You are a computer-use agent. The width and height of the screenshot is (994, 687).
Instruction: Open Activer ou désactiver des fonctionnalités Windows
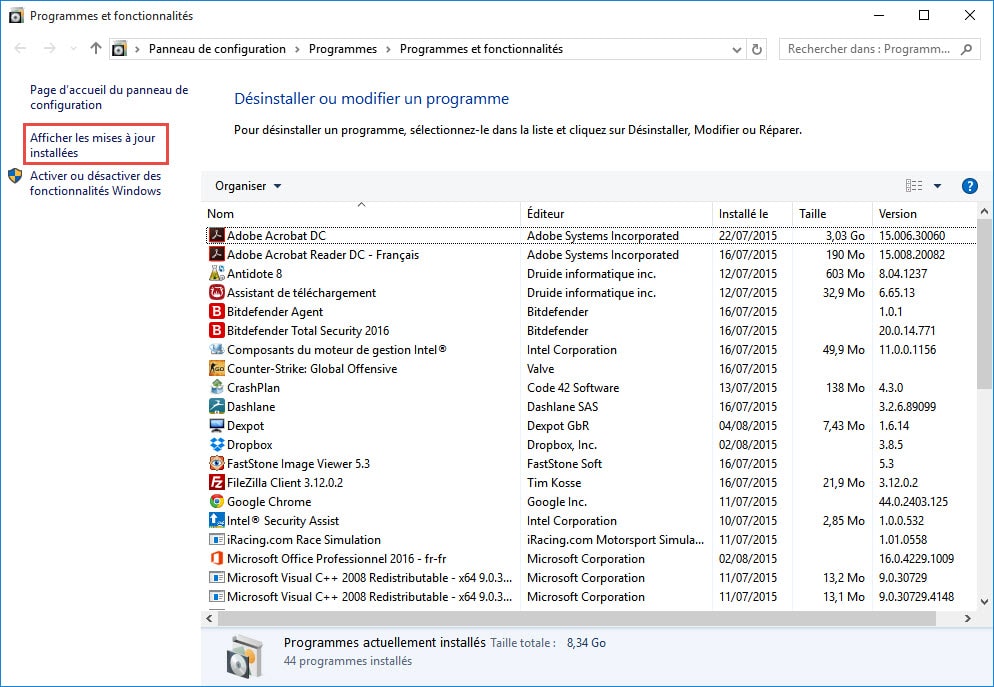point(96,183)
